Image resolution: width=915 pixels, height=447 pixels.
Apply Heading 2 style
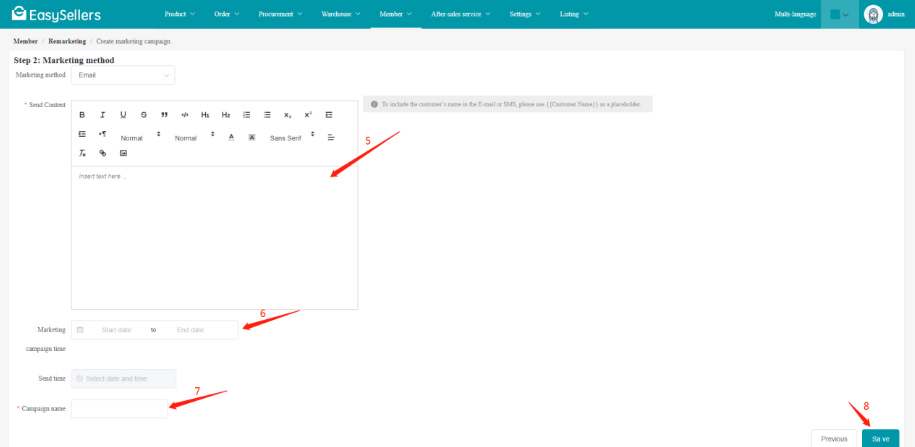226,115
